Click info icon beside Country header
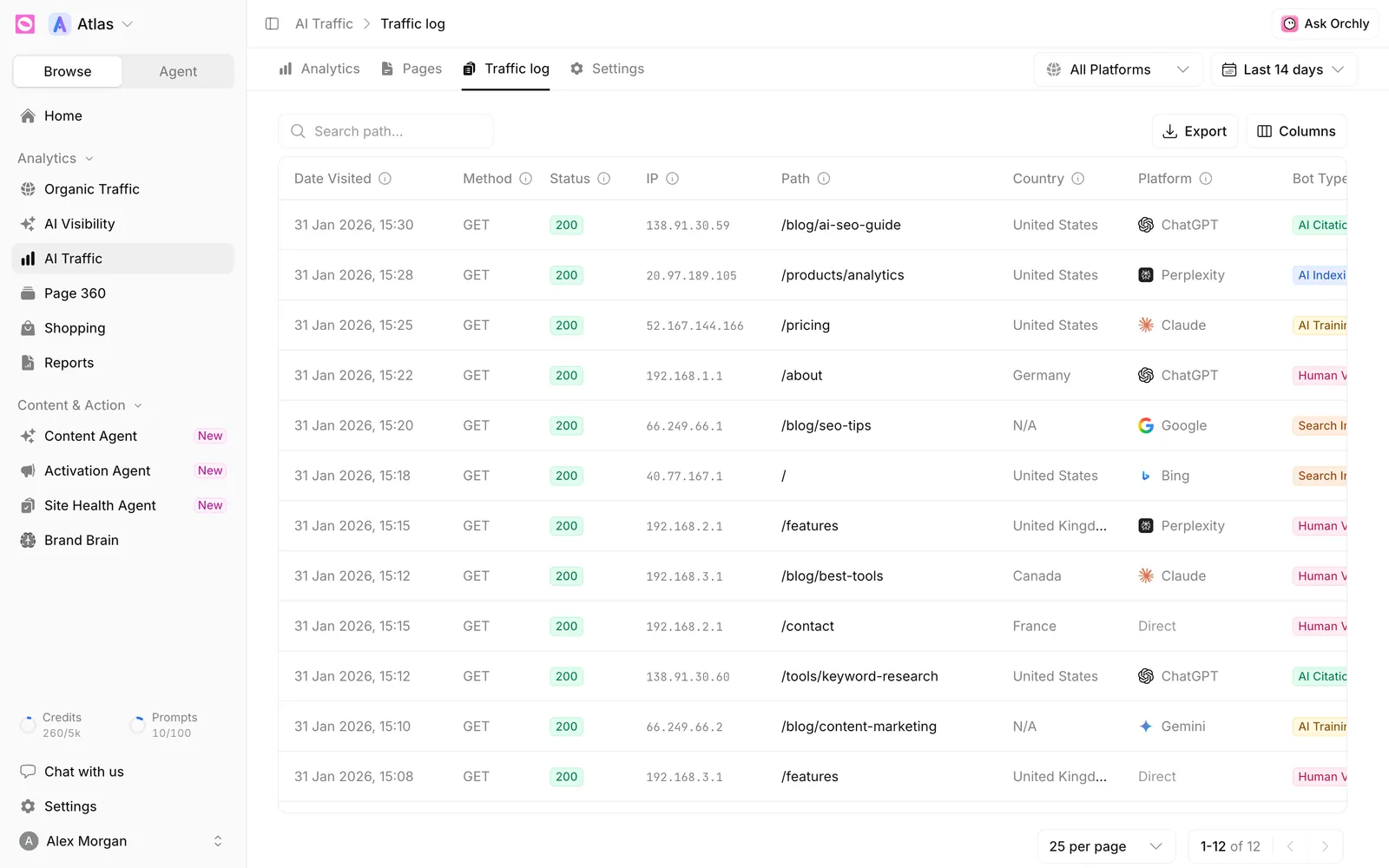 pyautogui.click(x=1078, y=179)
